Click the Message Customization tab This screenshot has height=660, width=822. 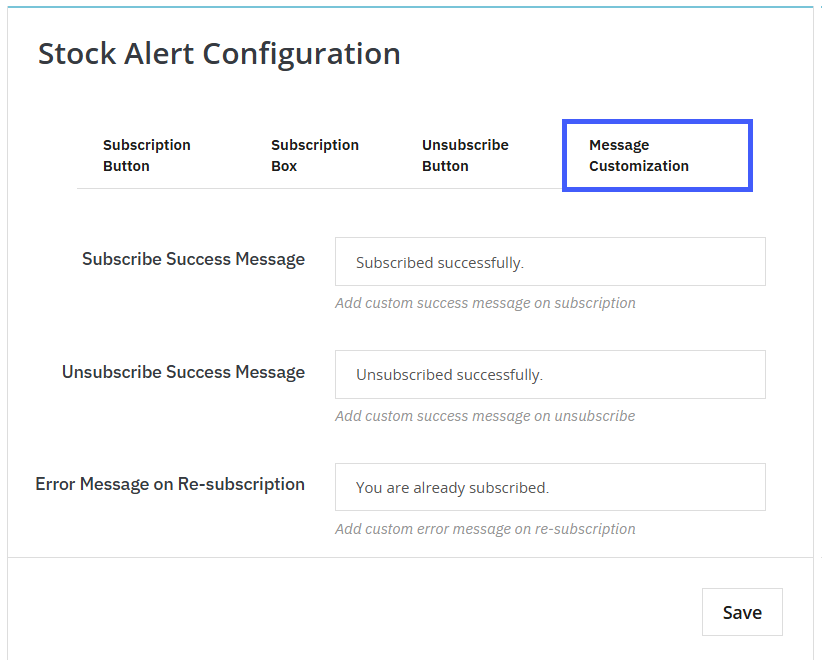click(x=656, y=156)
